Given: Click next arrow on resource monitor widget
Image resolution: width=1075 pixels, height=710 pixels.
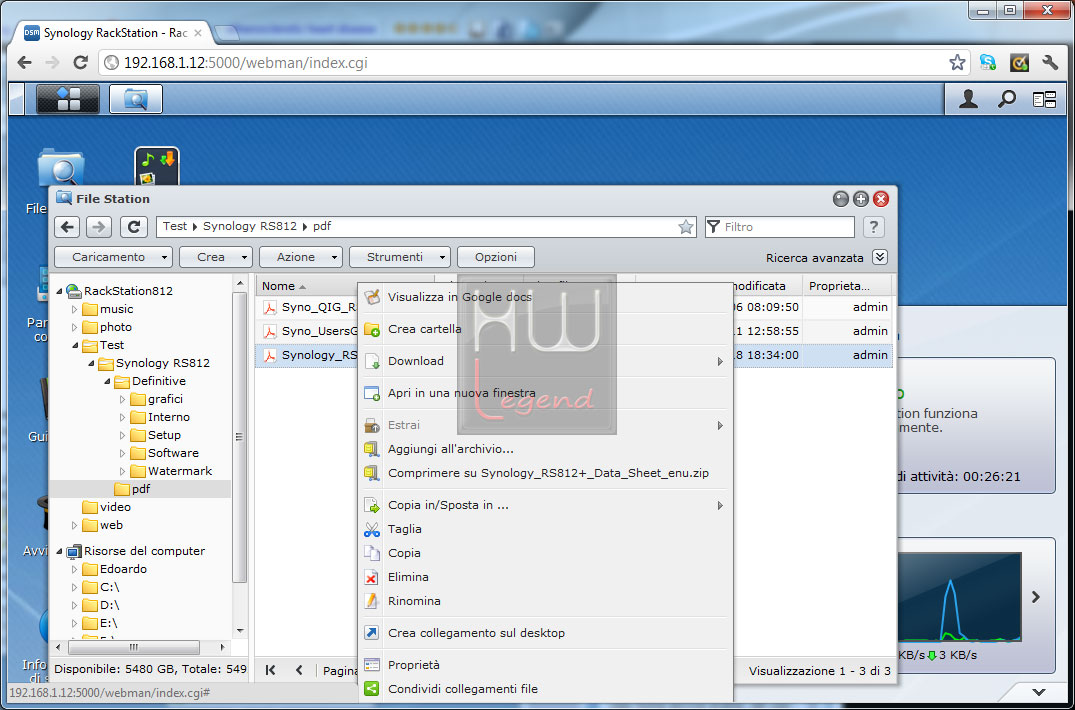Looking at the screenshot, I should [1036, 597].
